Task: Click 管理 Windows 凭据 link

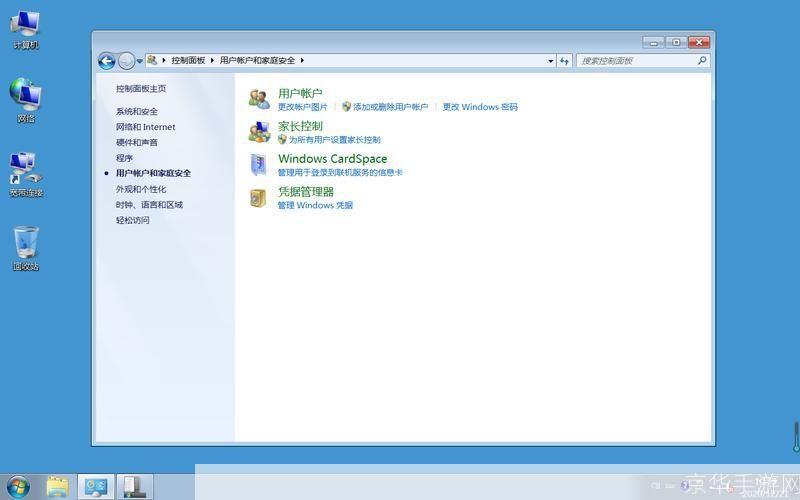Action: tap(315, 205)
